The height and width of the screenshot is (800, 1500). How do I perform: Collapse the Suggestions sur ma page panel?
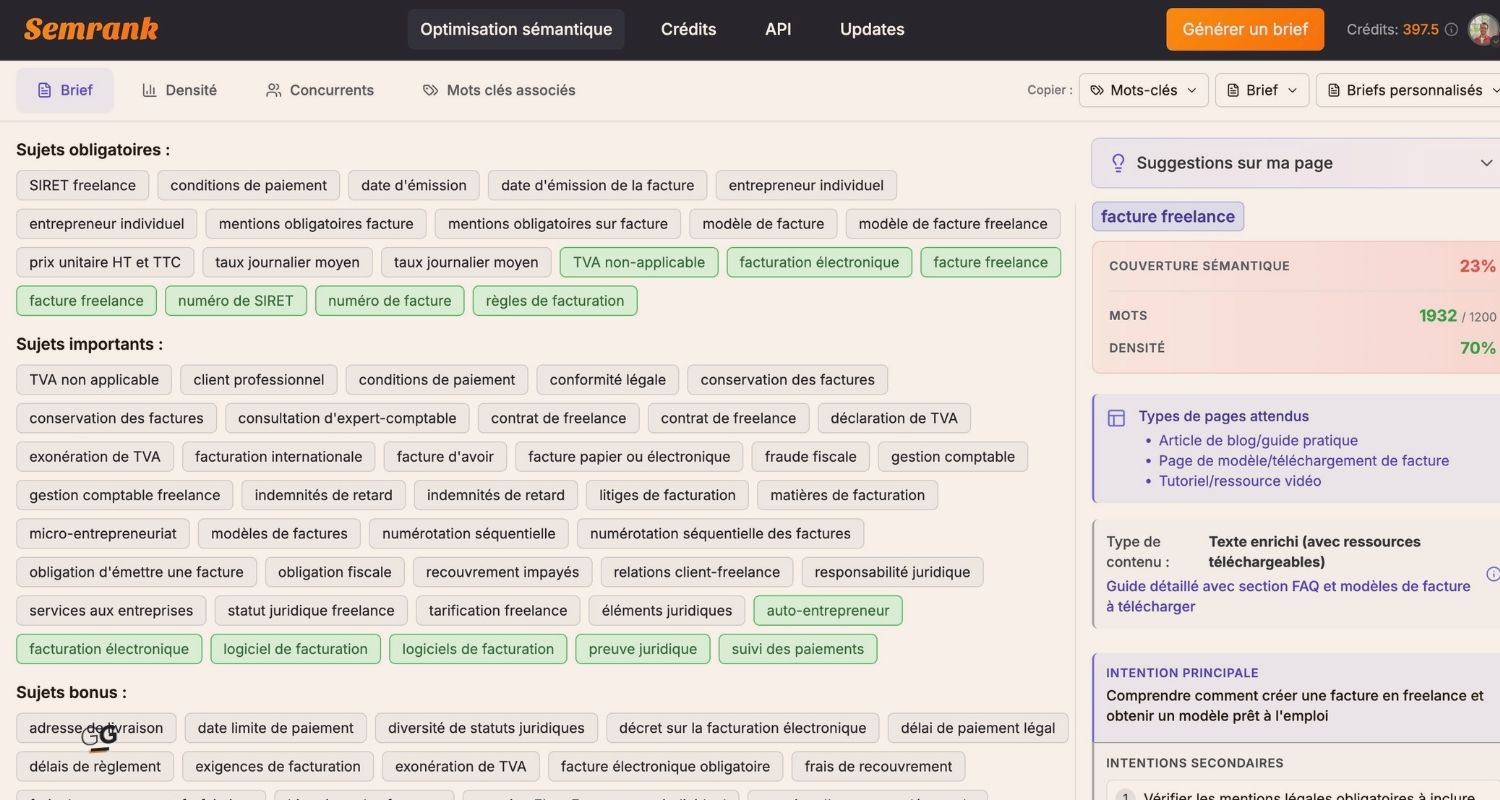tap(1487, 162)
